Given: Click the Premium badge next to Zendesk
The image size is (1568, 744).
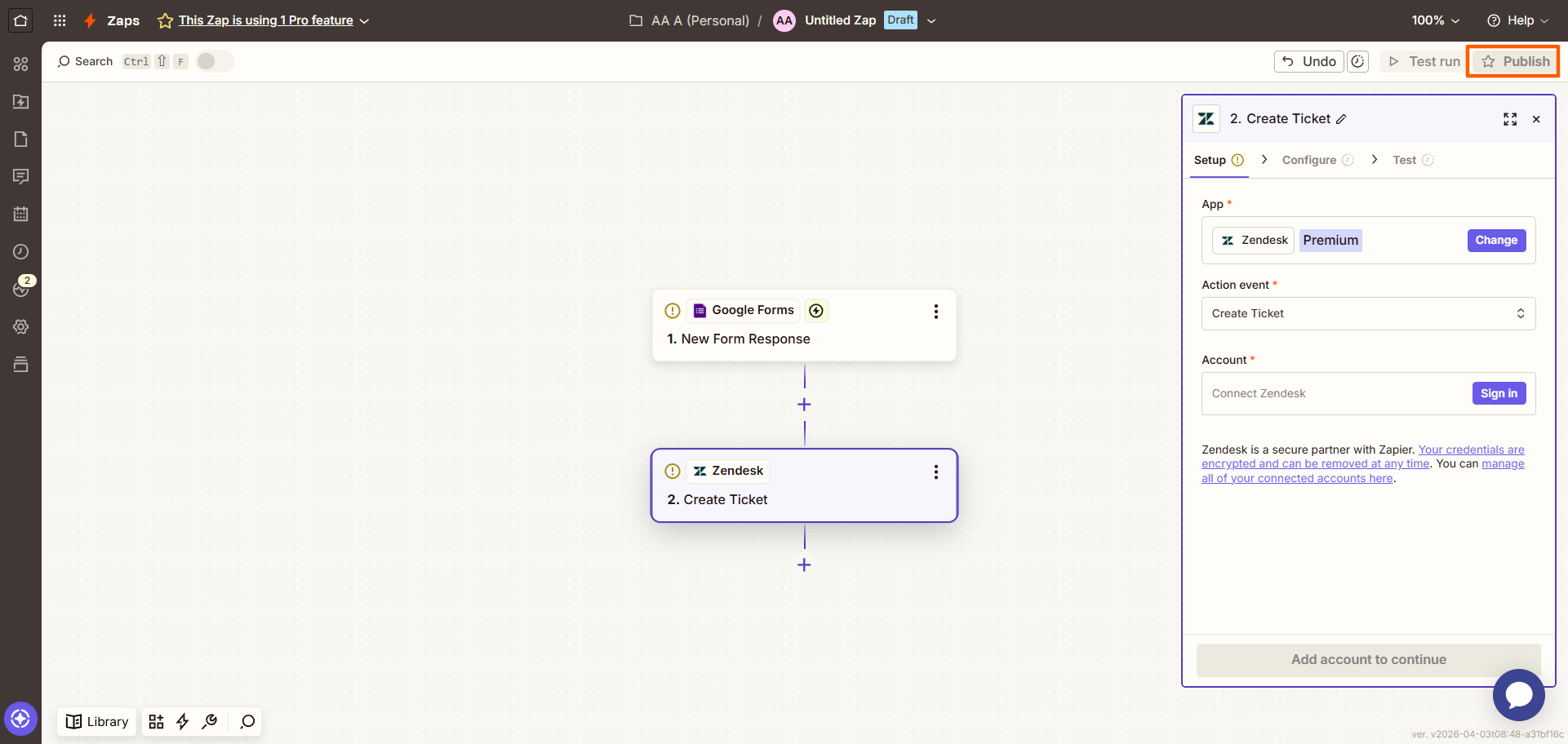Looking at the screenshot, I should coord(1330,240).
